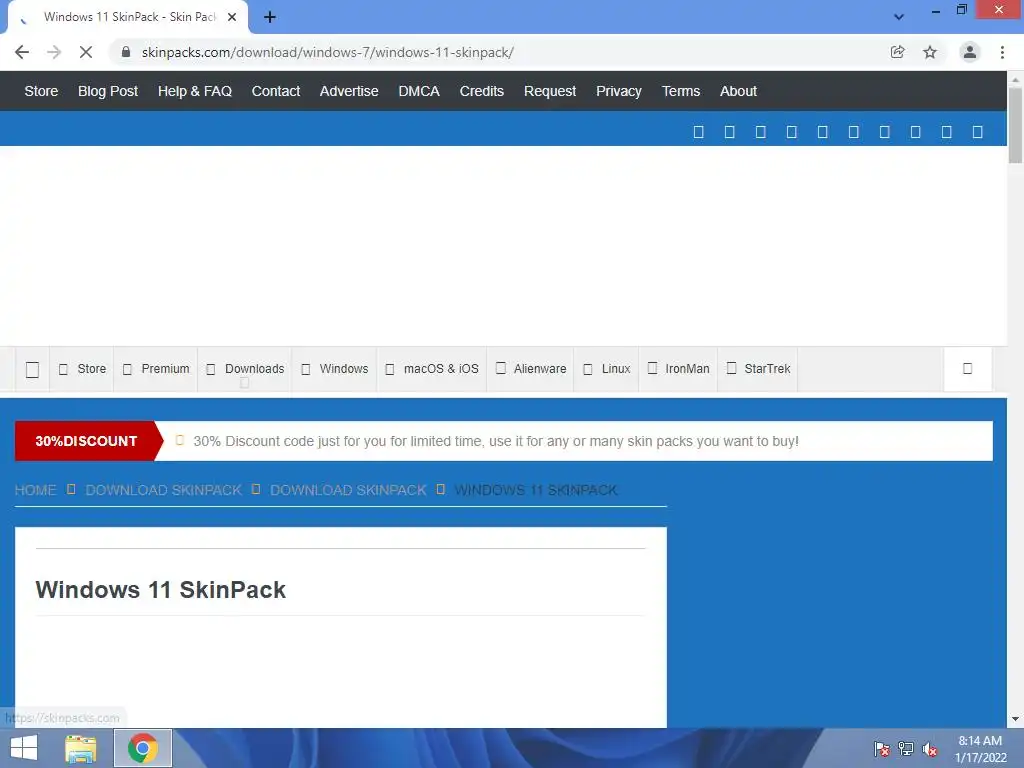This screenshot has width=1024, height=768.
Task: Select the Windows 11 SkinPack tab
Action: tap(128, 17)
